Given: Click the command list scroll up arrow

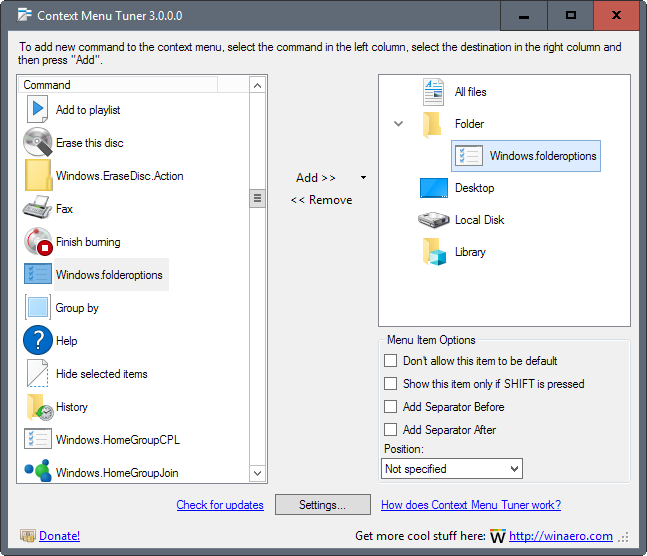Looking at the screenshot, I should click(x=257, y=85).
